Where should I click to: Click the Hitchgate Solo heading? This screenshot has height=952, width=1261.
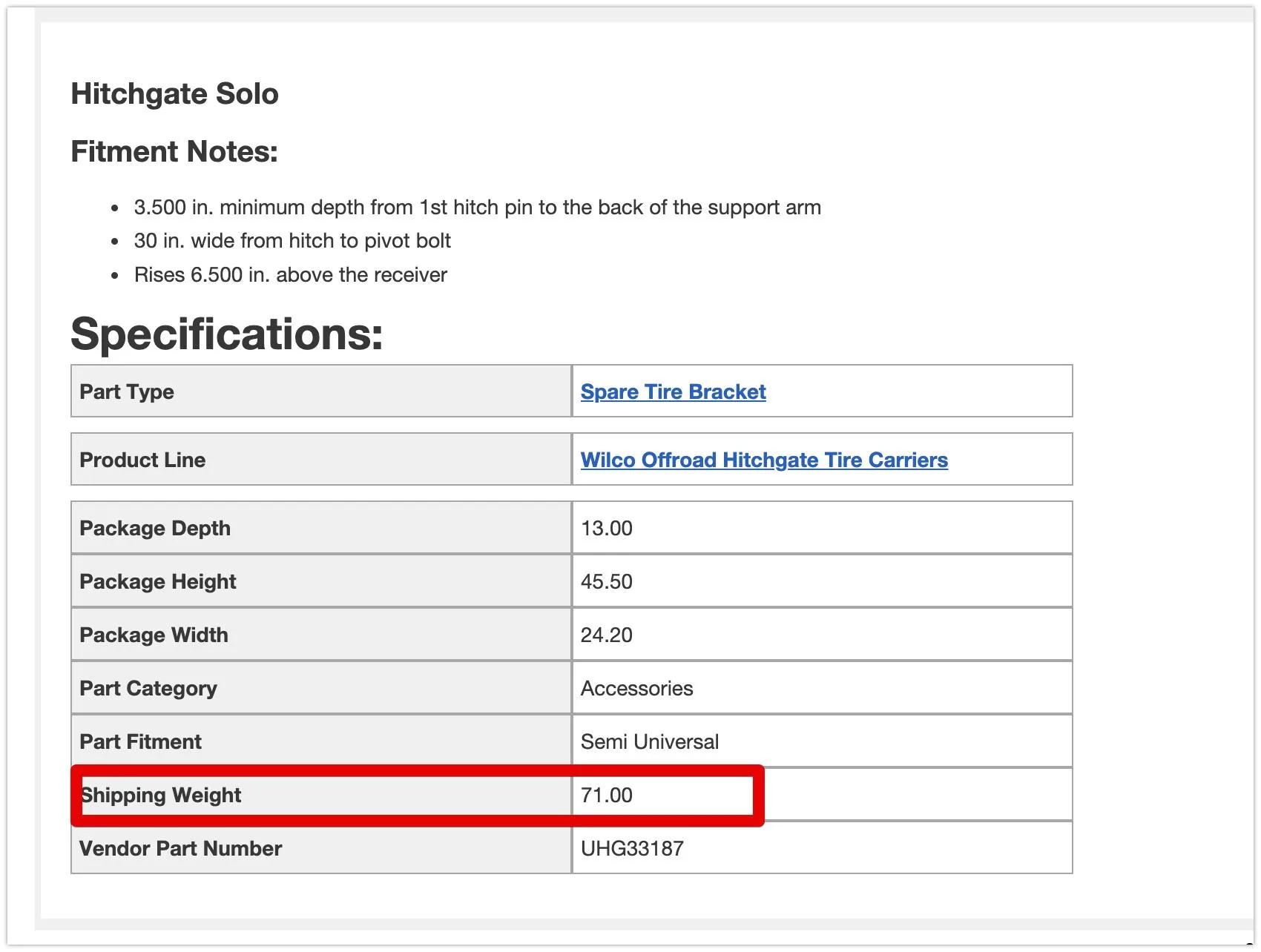pyautogui.click(x=174, y=94)
